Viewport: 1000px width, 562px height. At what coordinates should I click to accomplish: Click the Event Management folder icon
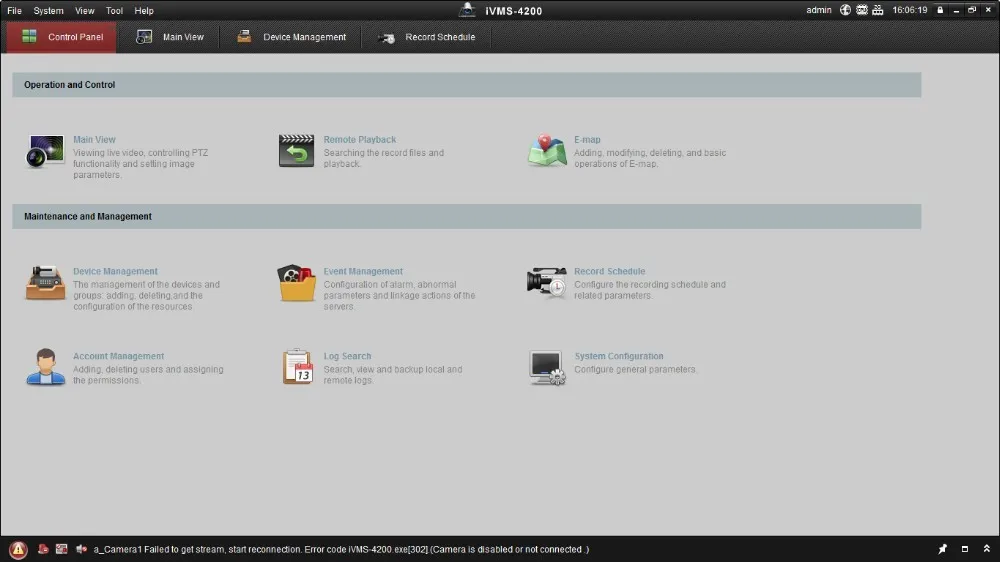point(297,283)
